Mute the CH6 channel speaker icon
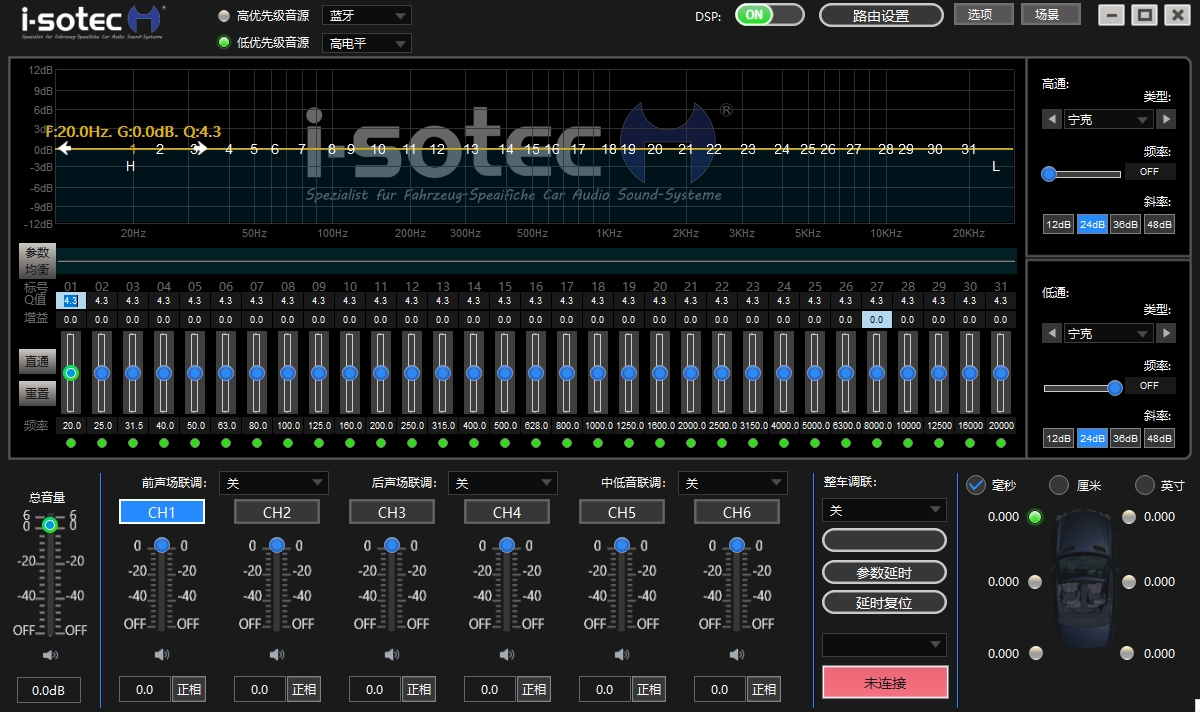 pos(737,655)
